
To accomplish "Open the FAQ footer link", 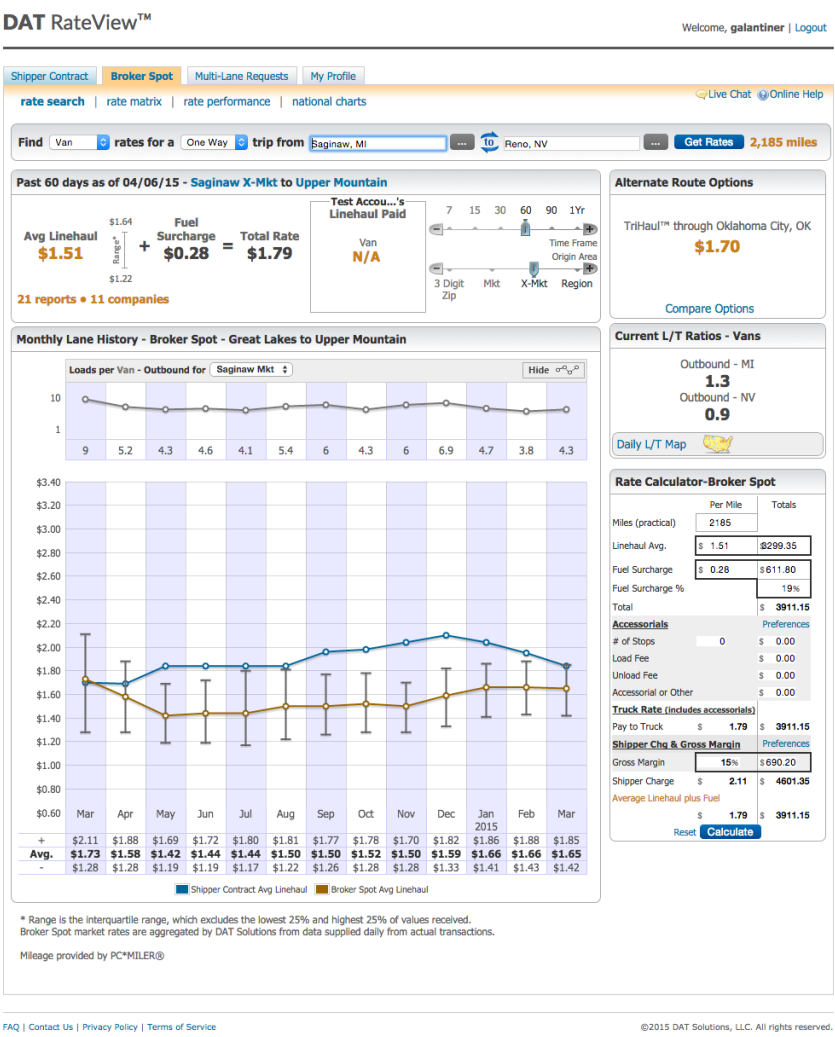I will coord(11,1027).
